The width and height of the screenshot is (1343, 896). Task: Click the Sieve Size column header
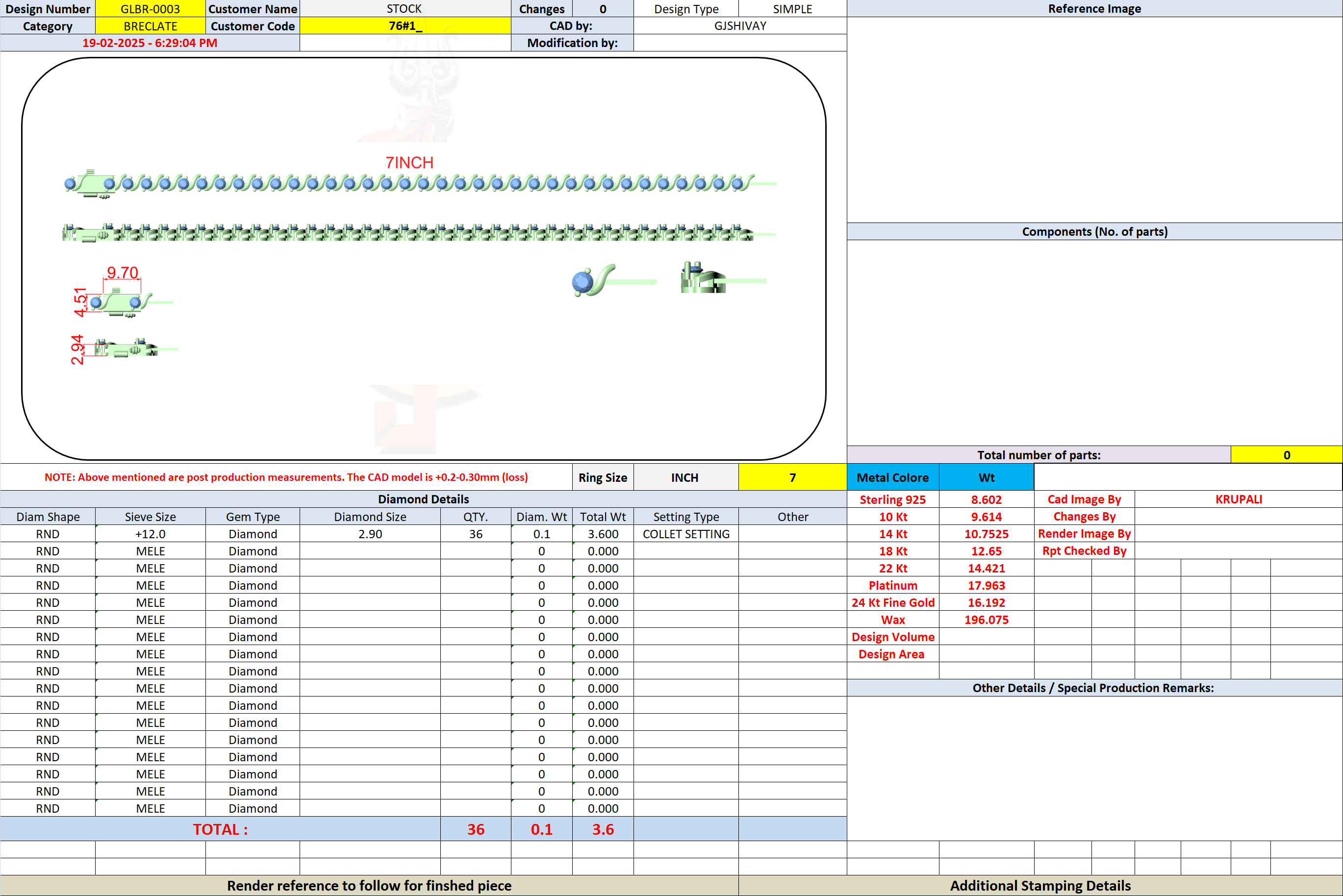(x=151, y=517)
